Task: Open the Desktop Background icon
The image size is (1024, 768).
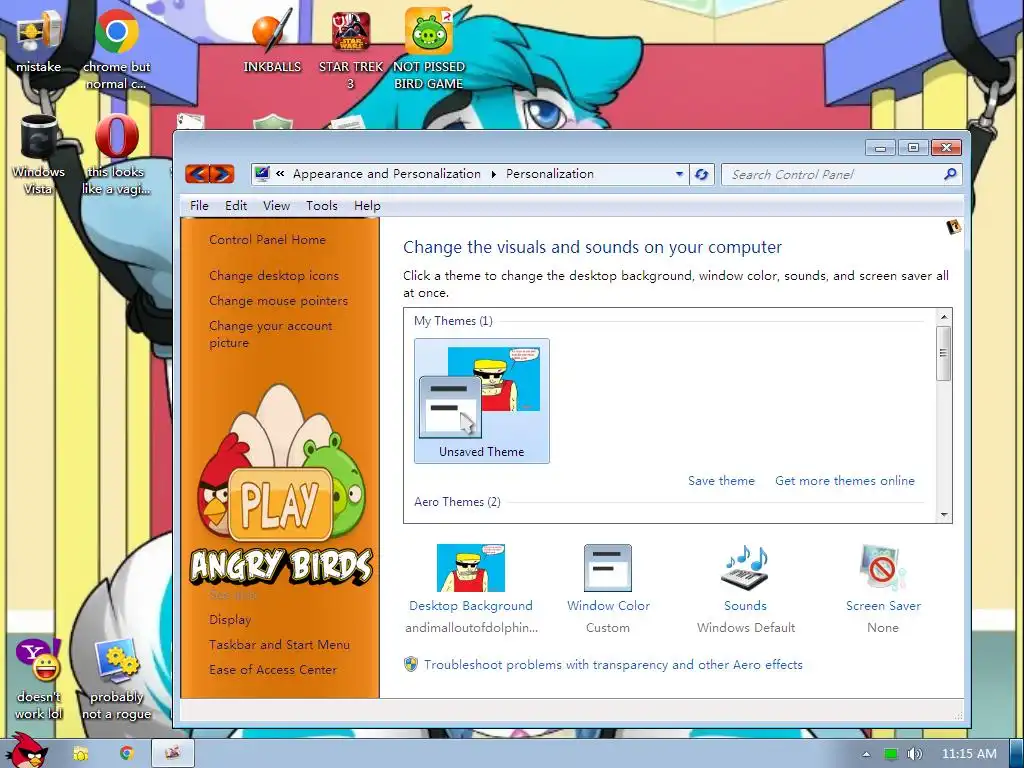Action: pyautogui.click(x=470, y=568)
